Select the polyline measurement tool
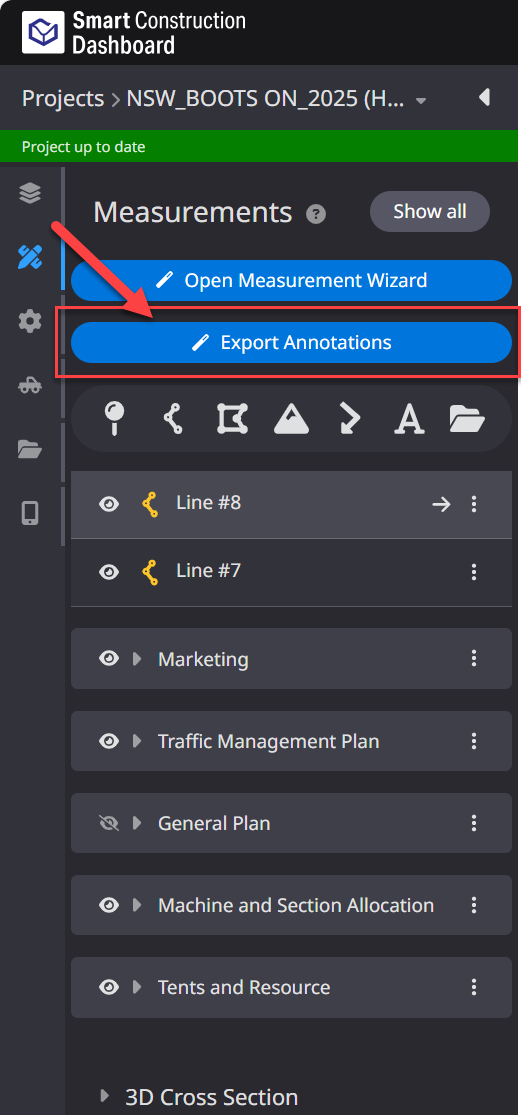521x1115 pixels. (173, 418)
